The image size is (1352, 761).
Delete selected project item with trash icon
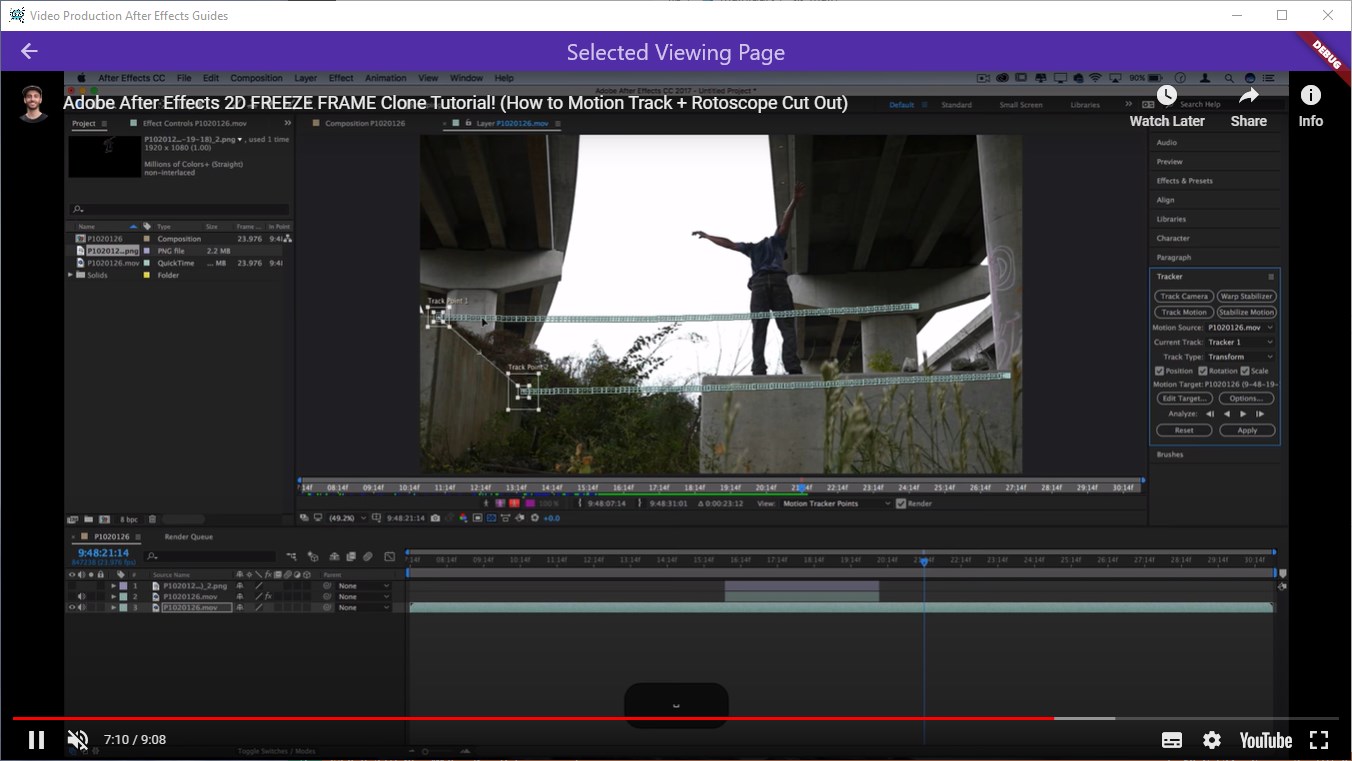click(x=152, y=519)
